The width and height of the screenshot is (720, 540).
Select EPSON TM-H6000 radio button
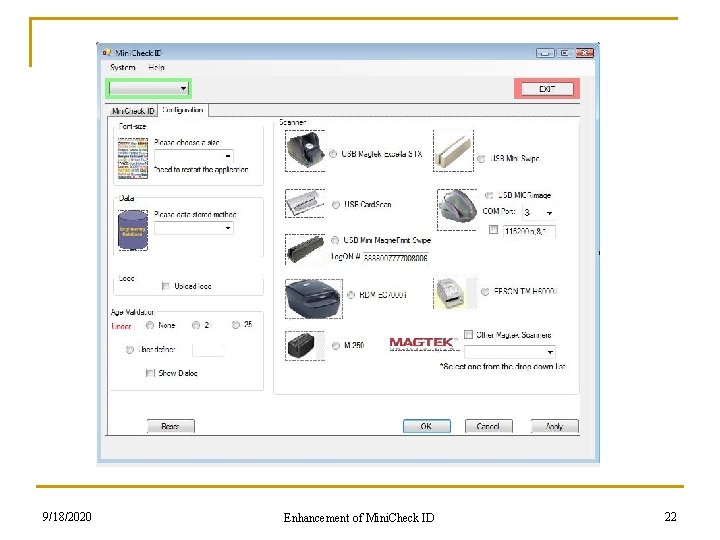485,292
